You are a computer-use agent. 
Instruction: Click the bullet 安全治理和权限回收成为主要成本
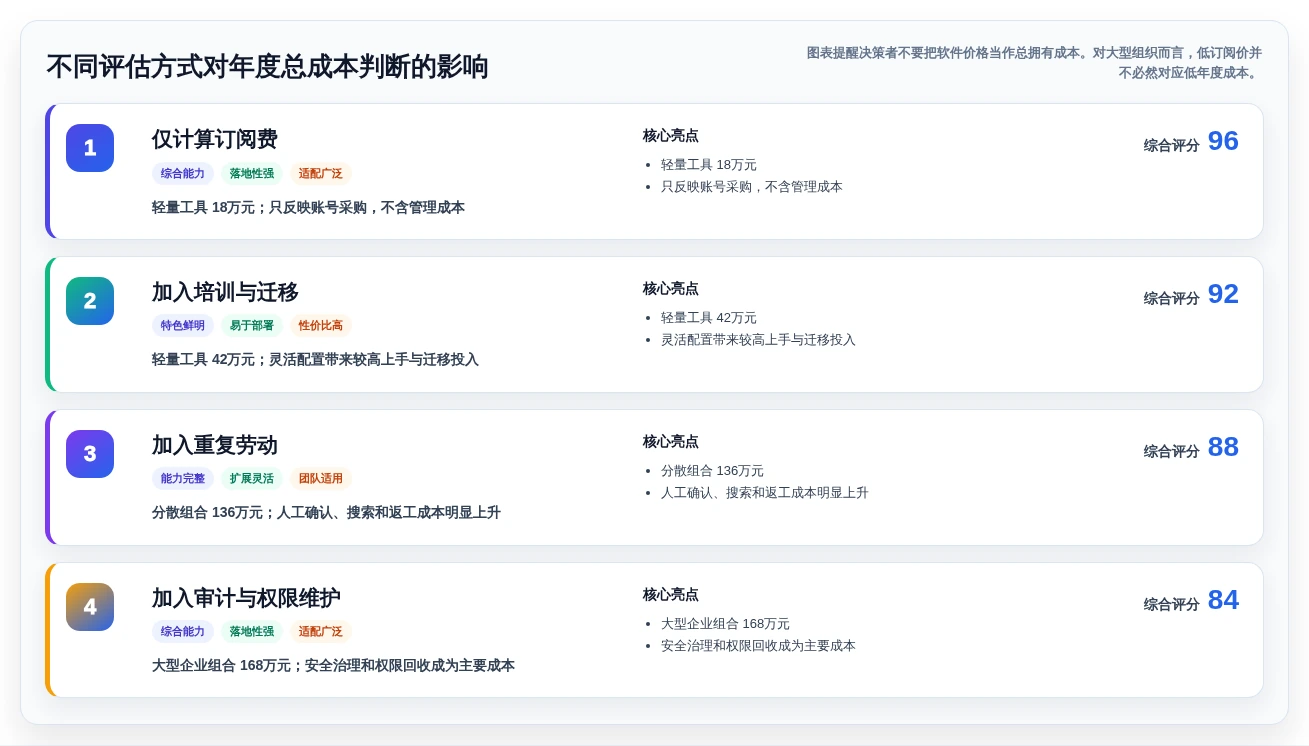tap(758, 646)
